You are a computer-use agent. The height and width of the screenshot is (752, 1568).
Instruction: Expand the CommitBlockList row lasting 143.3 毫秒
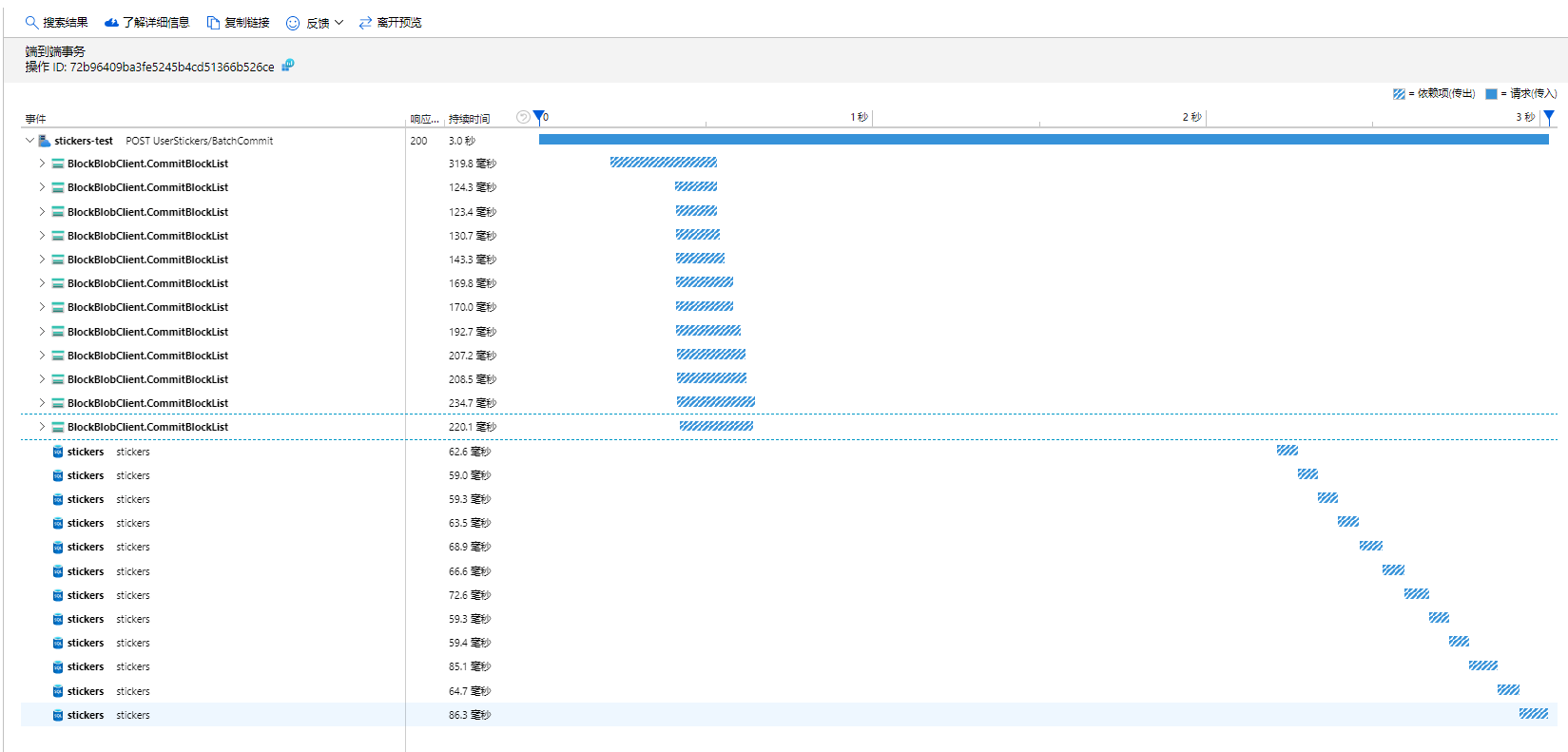[42, 260]
